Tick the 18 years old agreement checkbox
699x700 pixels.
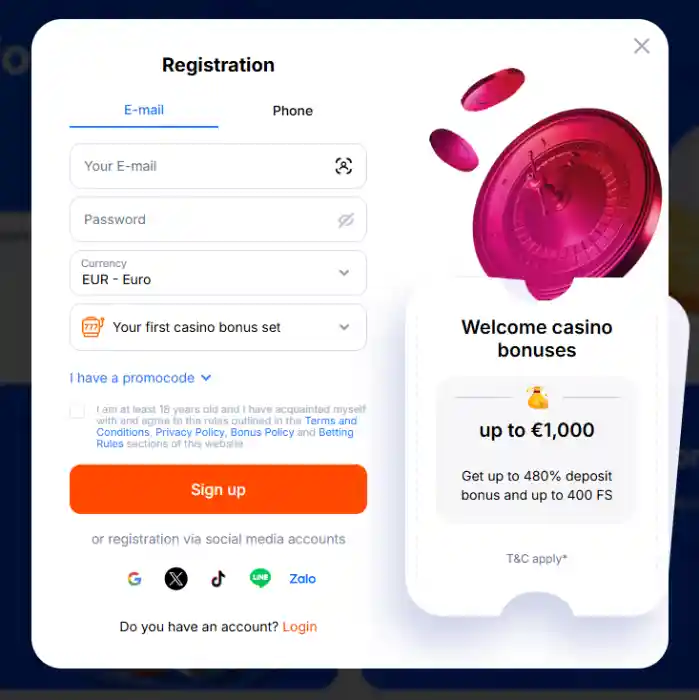click(x=77, y=410)
